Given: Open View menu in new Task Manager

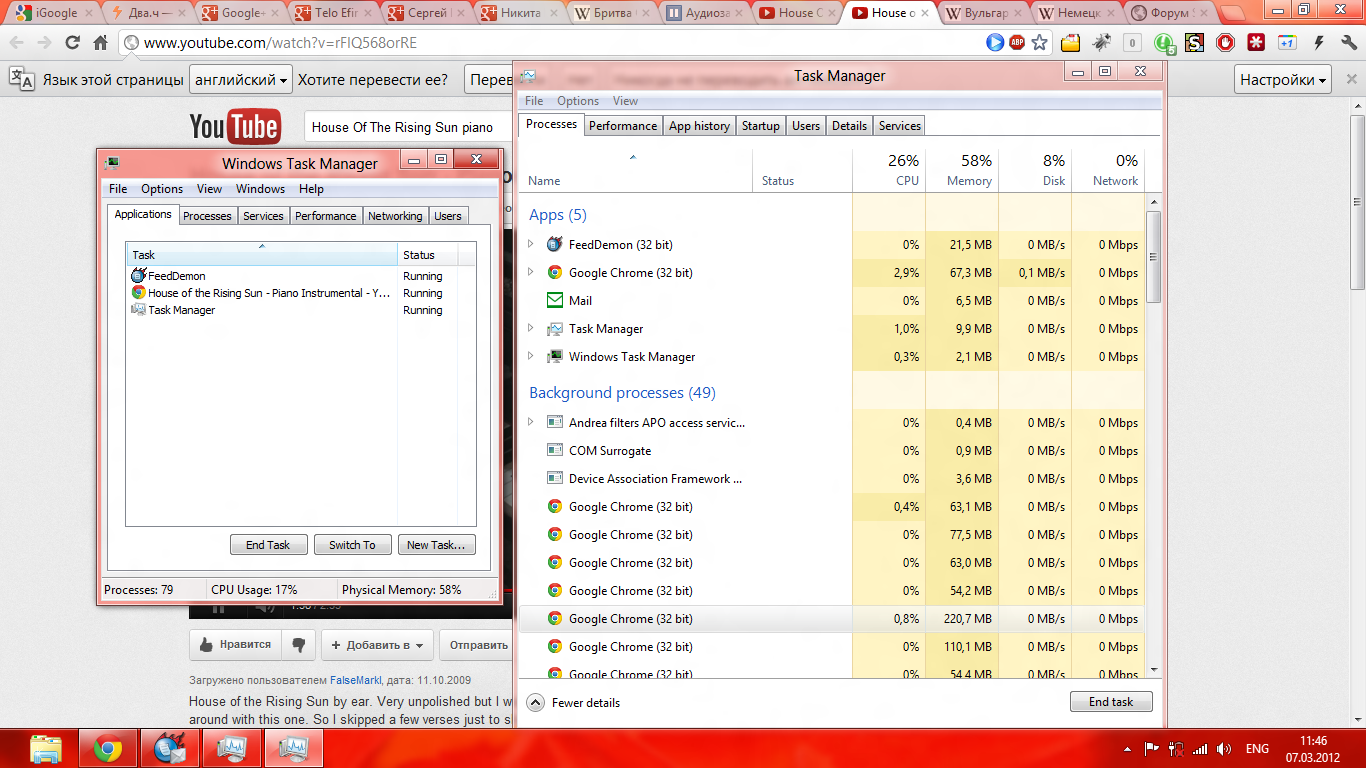Looking at the screenshot, I should pyautogui.click(x=625, y=101).
